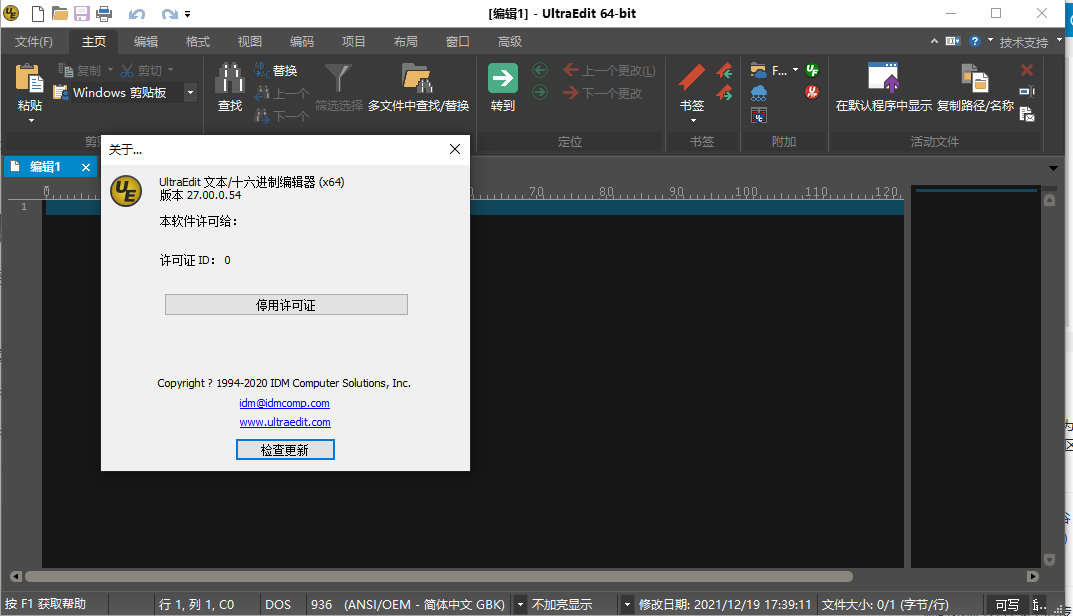The image size is (1073, 616).
Task: Open the ribbon mode selector icon
Action: 953,41
